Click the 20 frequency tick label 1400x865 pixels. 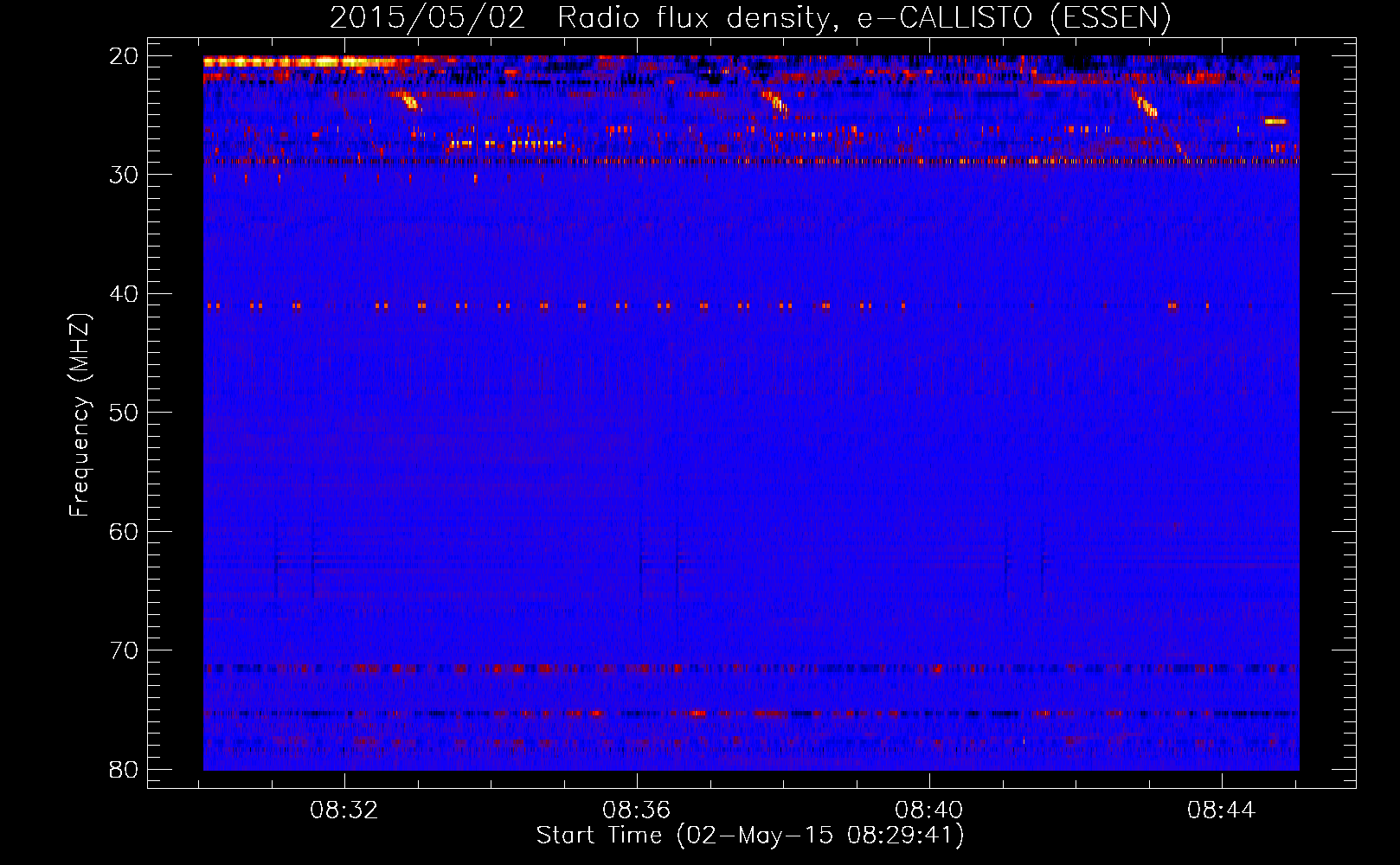124,56
